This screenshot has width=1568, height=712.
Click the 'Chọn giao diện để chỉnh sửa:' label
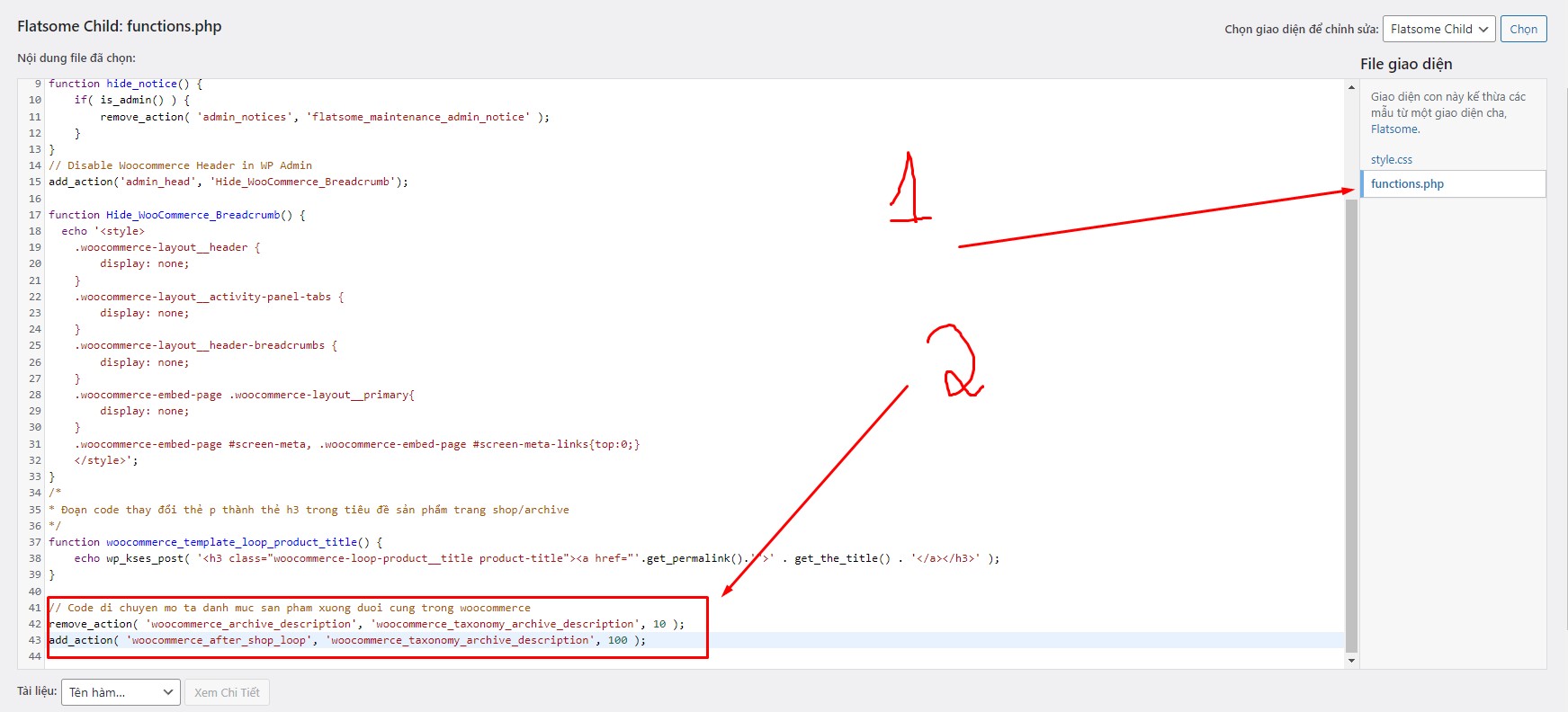[x=1301, y=29]
